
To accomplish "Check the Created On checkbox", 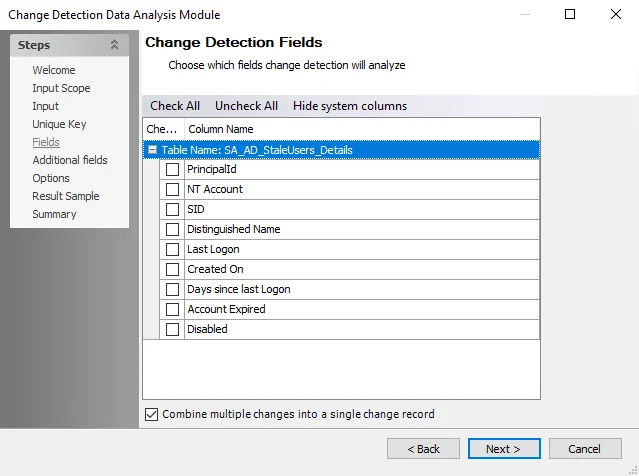I will coord(172,269).
